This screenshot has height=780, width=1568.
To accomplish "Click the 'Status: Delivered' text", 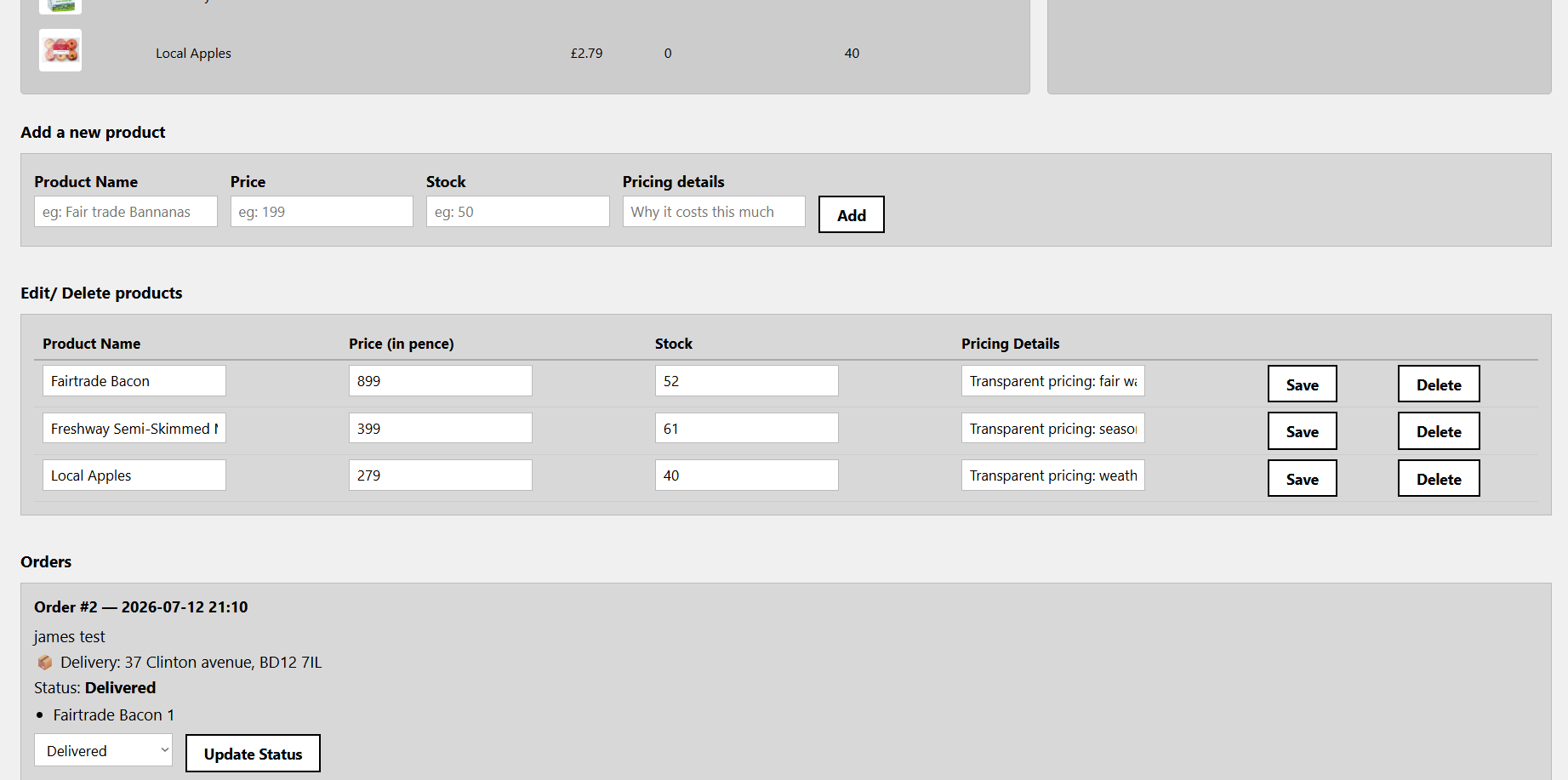I will [x=95, y=687].
